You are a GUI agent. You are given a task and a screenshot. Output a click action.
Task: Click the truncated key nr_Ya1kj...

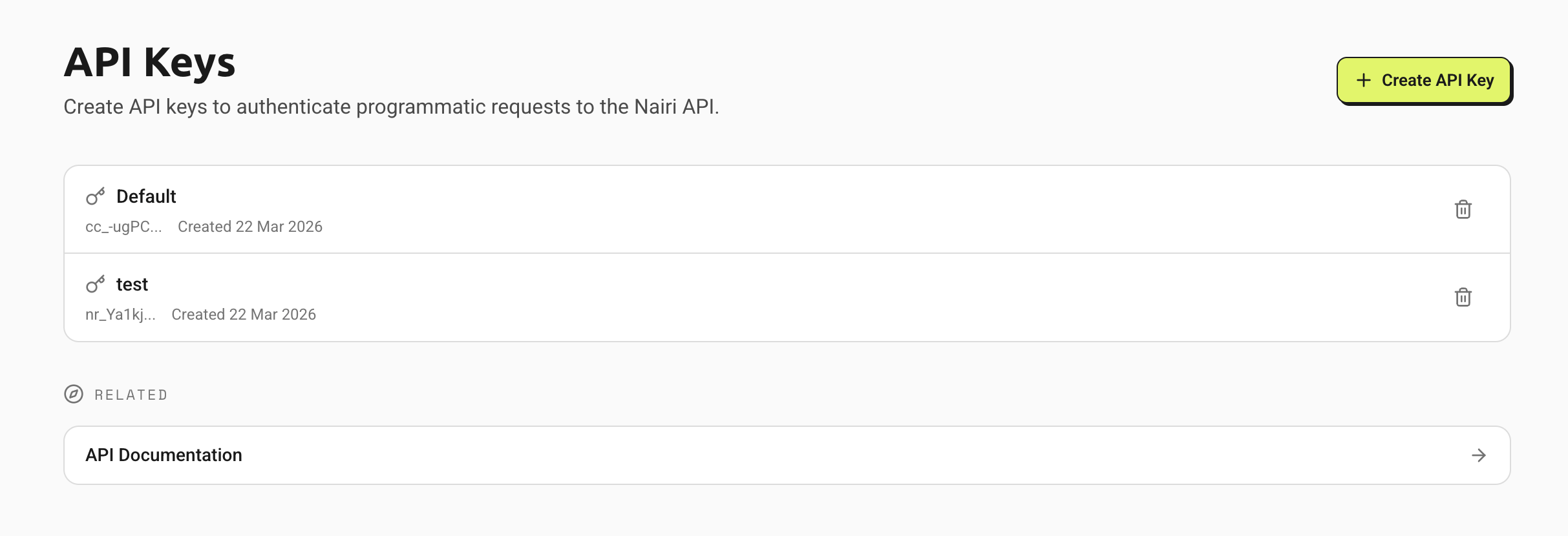click(122, 314)
